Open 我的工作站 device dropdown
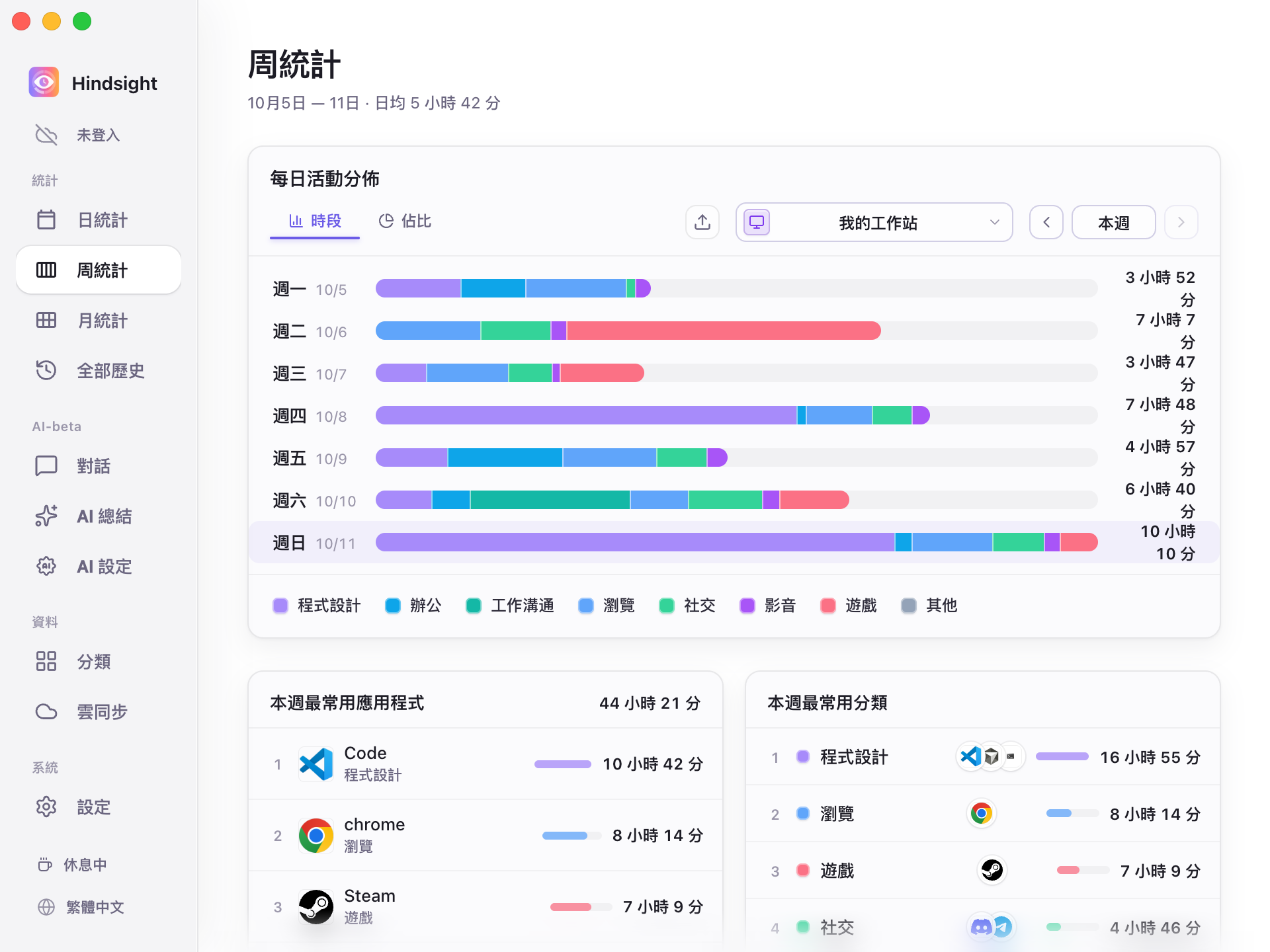Screen dimensions: 1270x952 click(x=874, y=222)
